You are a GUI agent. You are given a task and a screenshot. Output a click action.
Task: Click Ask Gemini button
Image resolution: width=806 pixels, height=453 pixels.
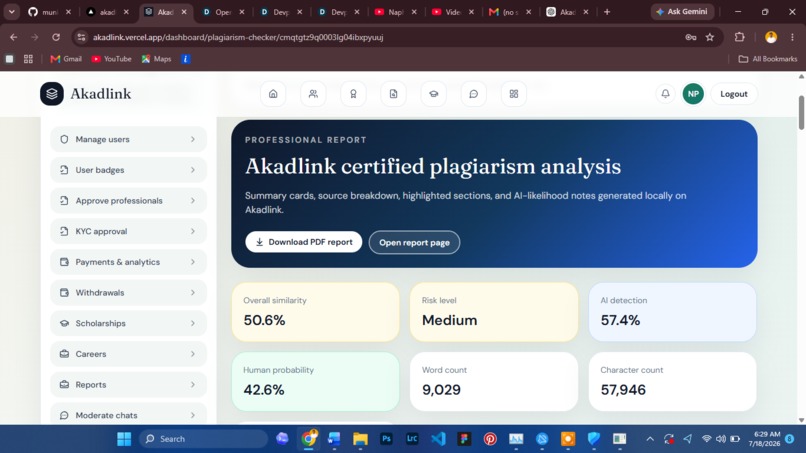point(682,11)
